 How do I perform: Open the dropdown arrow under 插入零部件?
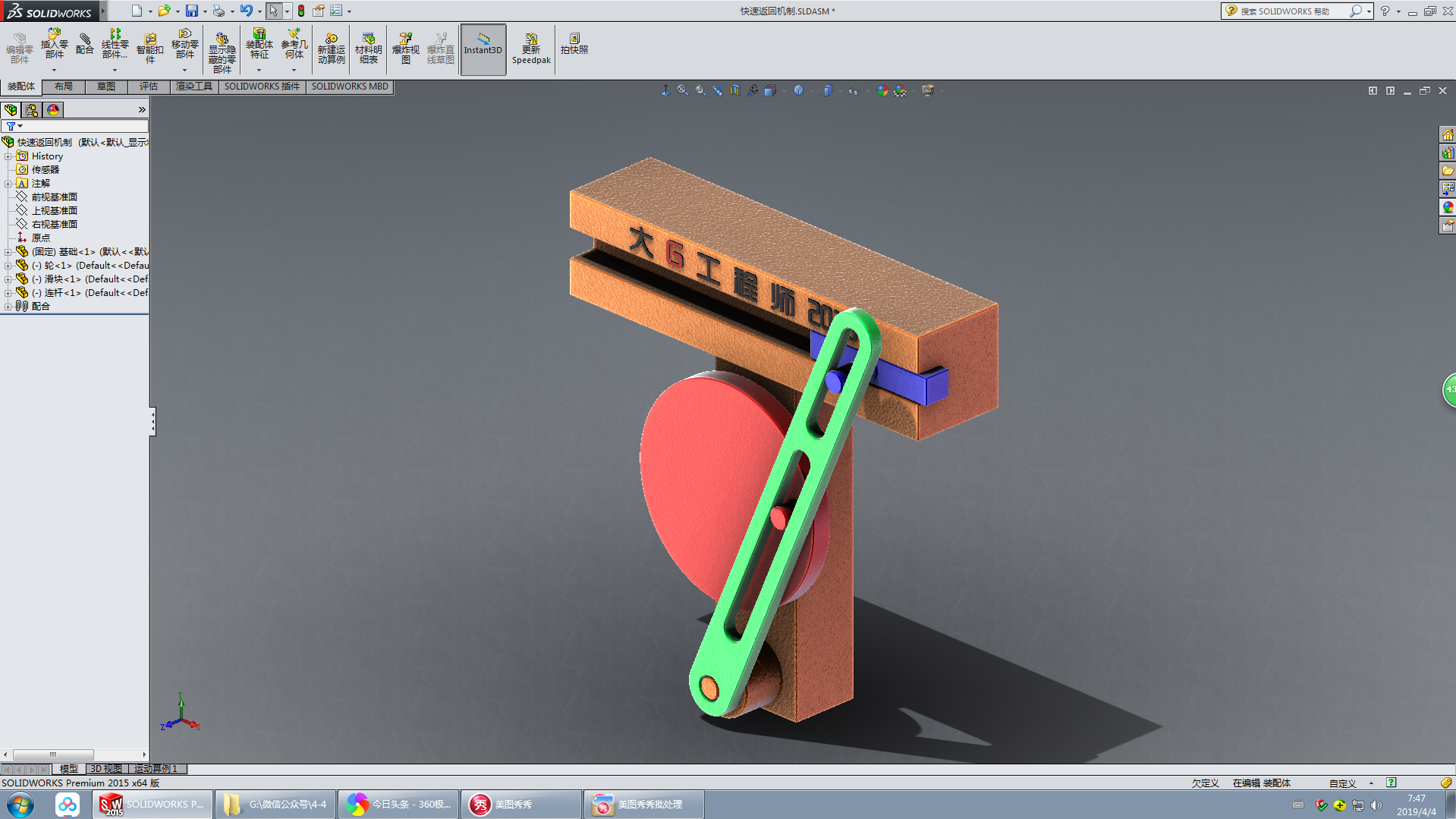point(54,70)
